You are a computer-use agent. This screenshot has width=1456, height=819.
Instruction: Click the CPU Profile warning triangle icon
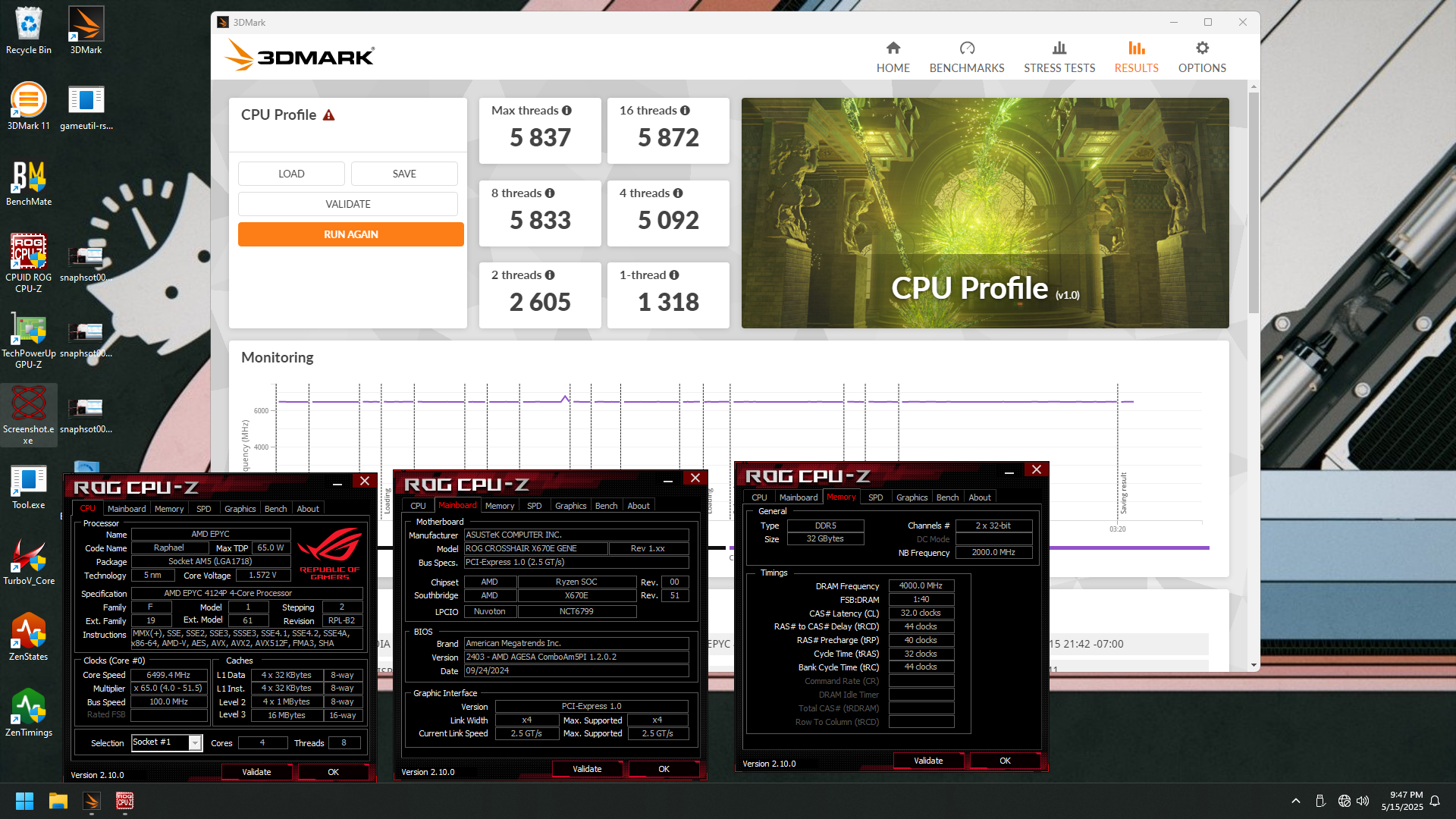(328, 115)
